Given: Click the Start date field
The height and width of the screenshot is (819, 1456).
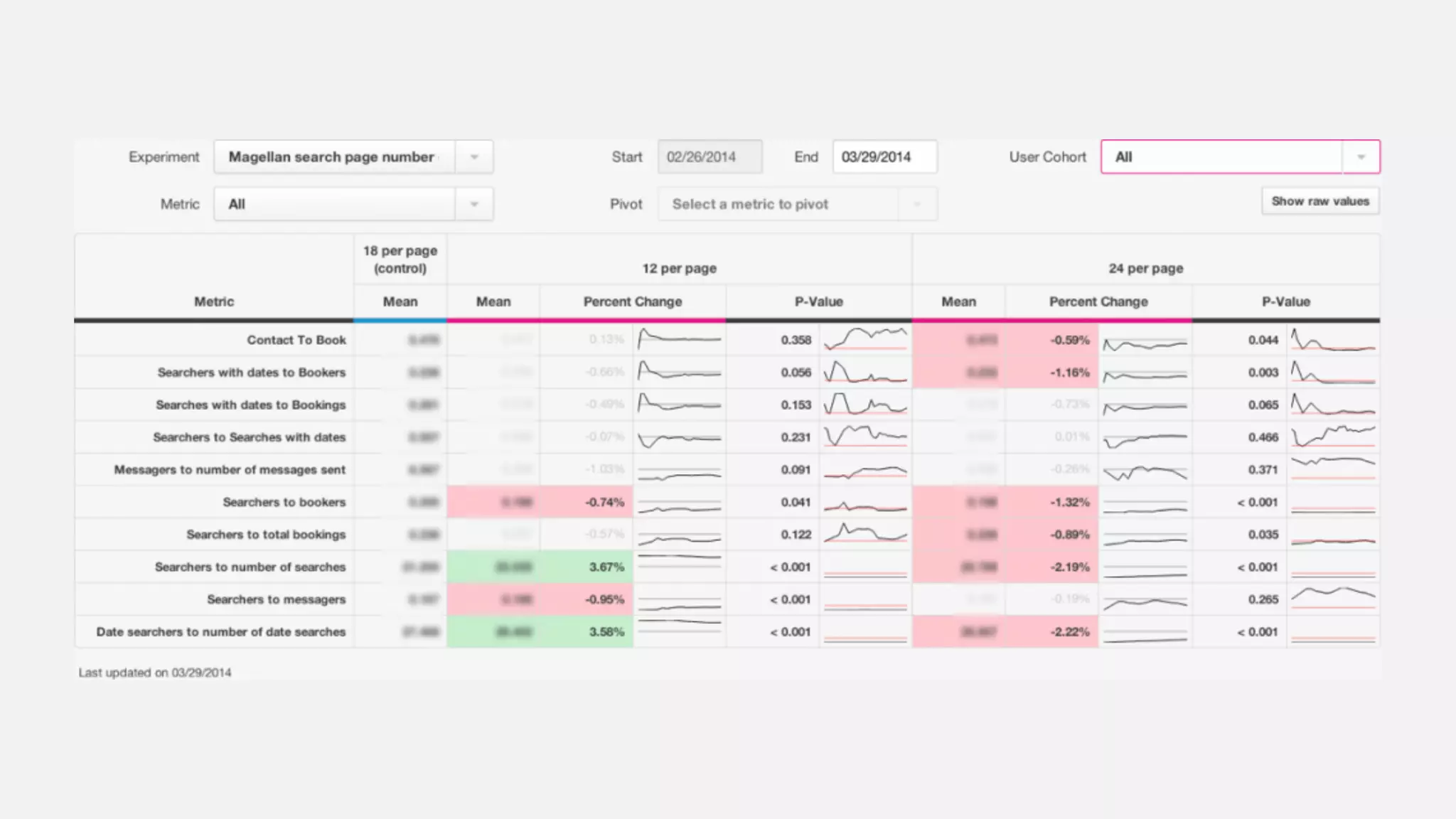Looking at the screenshot, I should [709, 157].
